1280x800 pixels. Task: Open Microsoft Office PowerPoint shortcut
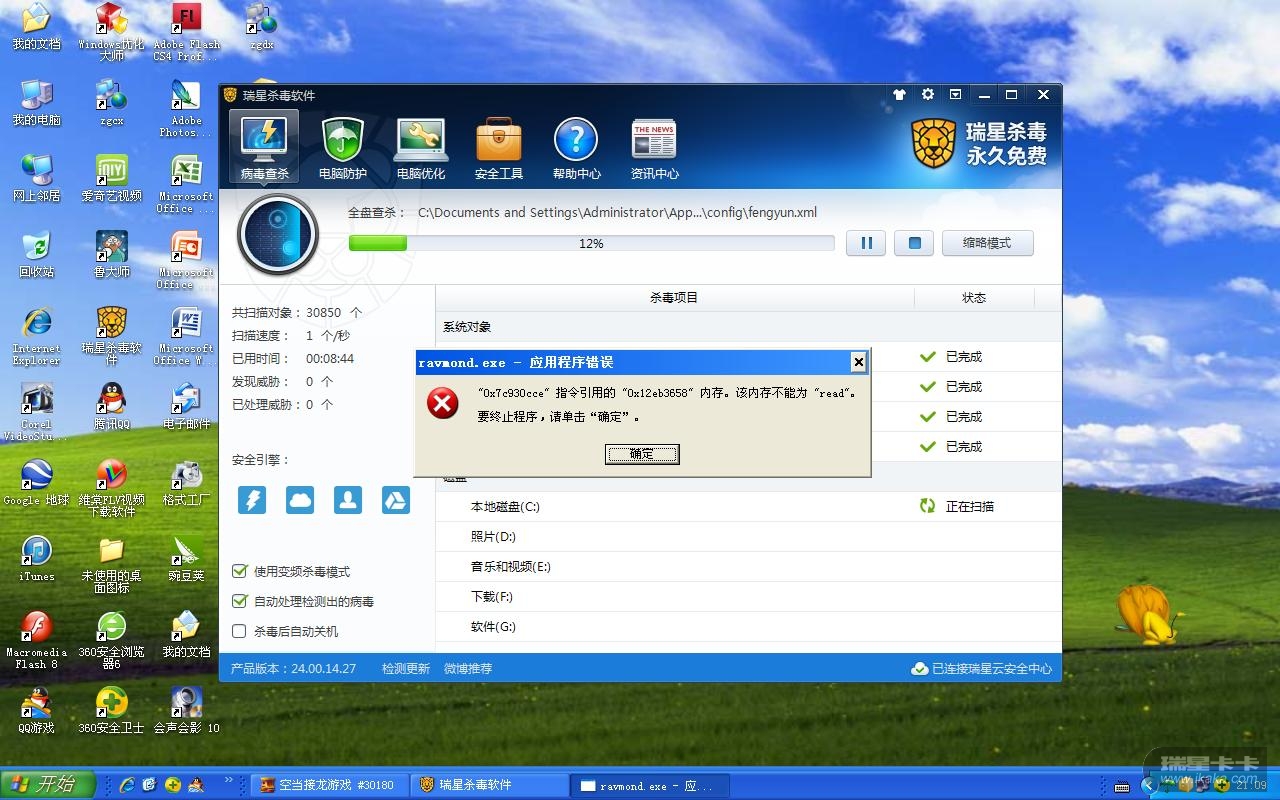pyautogui.click(x=186, y=260)
